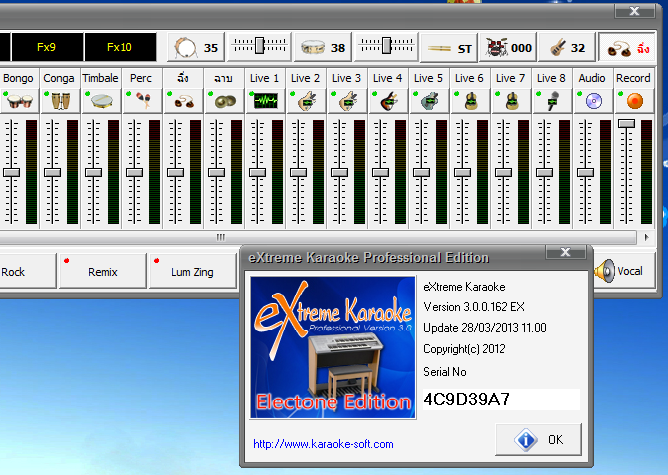The image size is (668, 475).
Task: Click the Live 4 electric guitar icon
Action: click(x=388, y=101)
